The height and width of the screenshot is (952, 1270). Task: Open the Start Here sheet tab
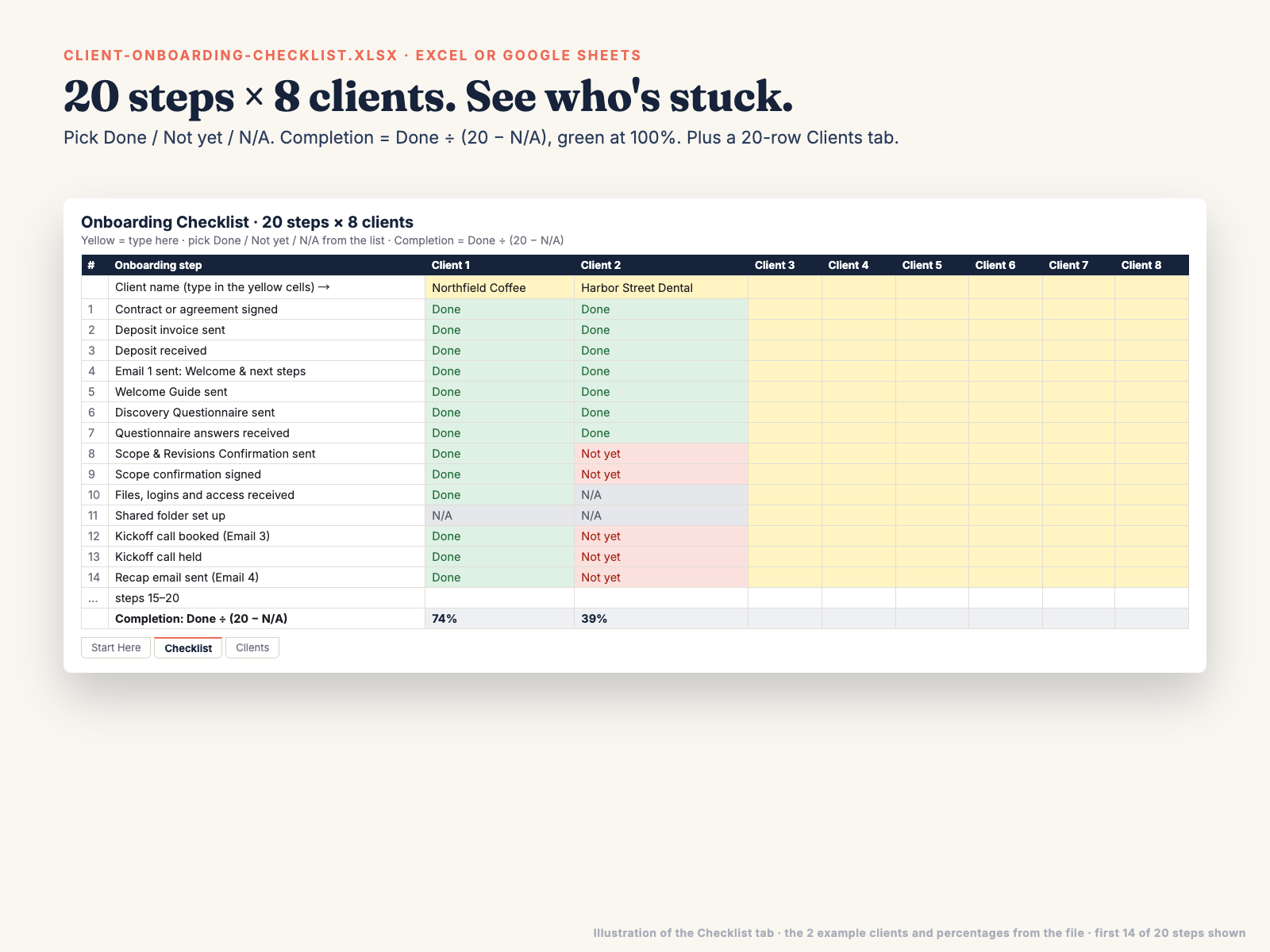(116, 647)
